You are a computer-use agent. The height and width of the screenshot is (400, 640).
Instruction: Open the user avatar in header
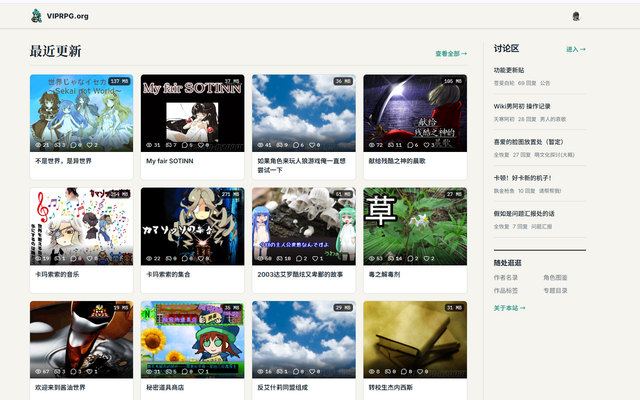576,16
